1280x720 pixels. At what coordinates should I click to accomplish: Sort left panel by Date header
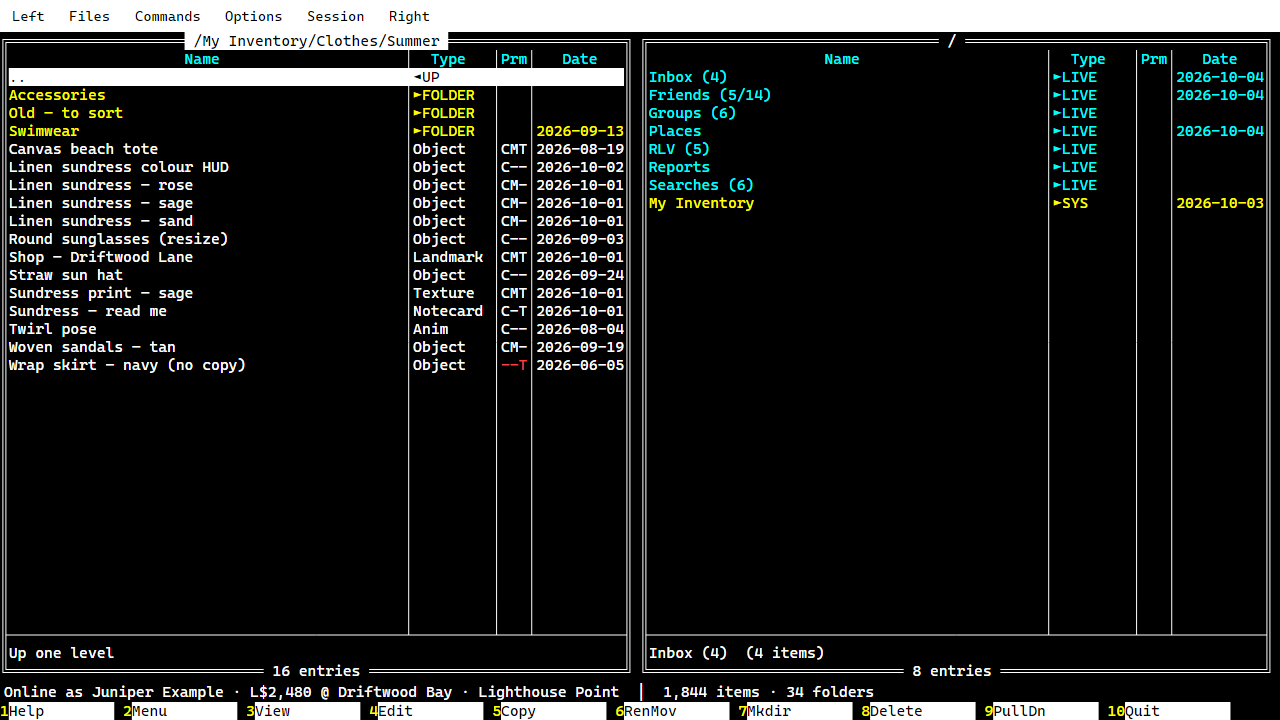pyautogui.click(x=579, y=59)
